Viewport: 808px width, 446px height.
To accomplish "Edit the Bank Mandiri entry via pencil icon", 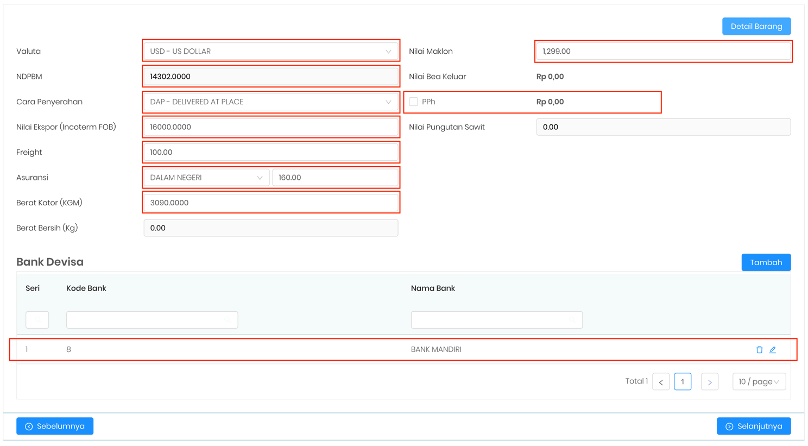I will [772, 350].
